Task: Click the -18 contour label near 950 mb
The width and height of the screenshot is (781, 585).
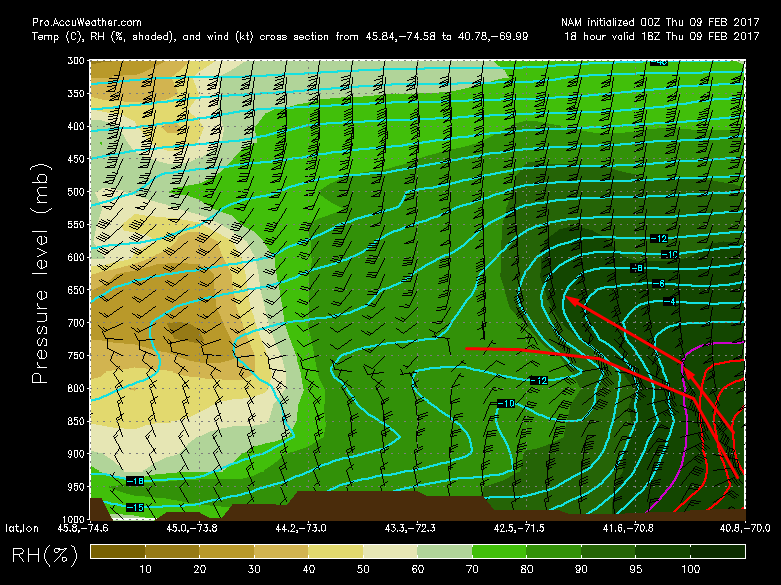Action: click(x=137, y=481)
